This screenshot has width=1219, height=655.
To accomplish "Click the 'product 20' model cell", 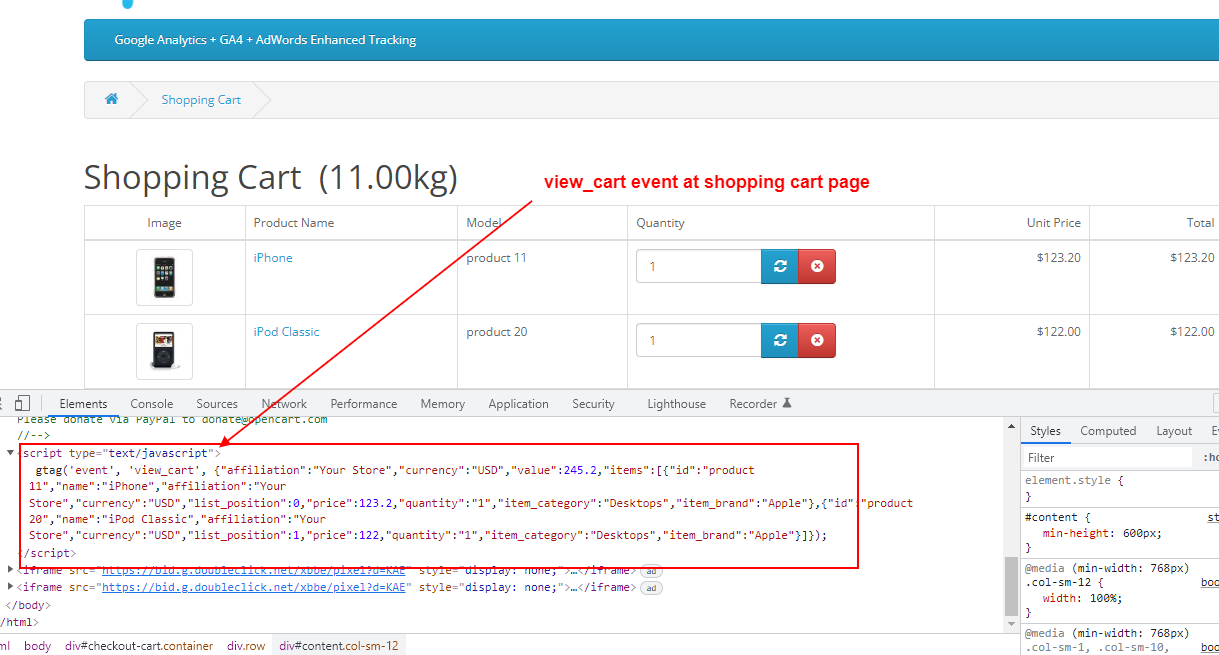I will pos(496,332).
